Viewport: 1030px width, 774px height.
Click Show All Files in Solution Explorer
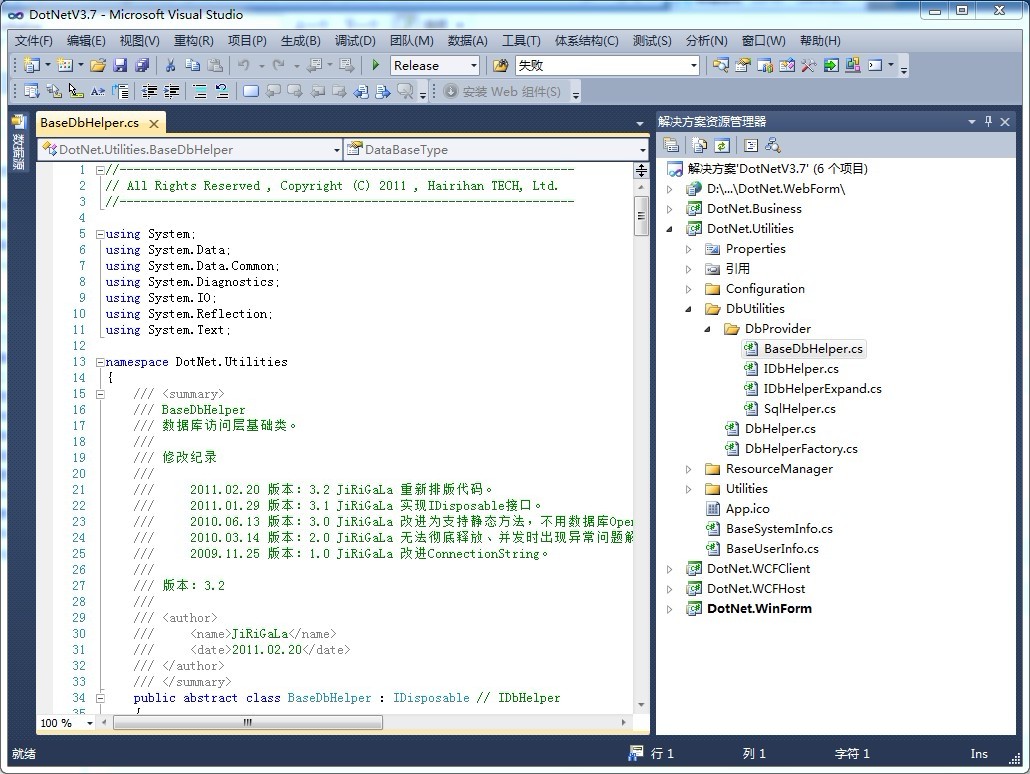(700, 145)
